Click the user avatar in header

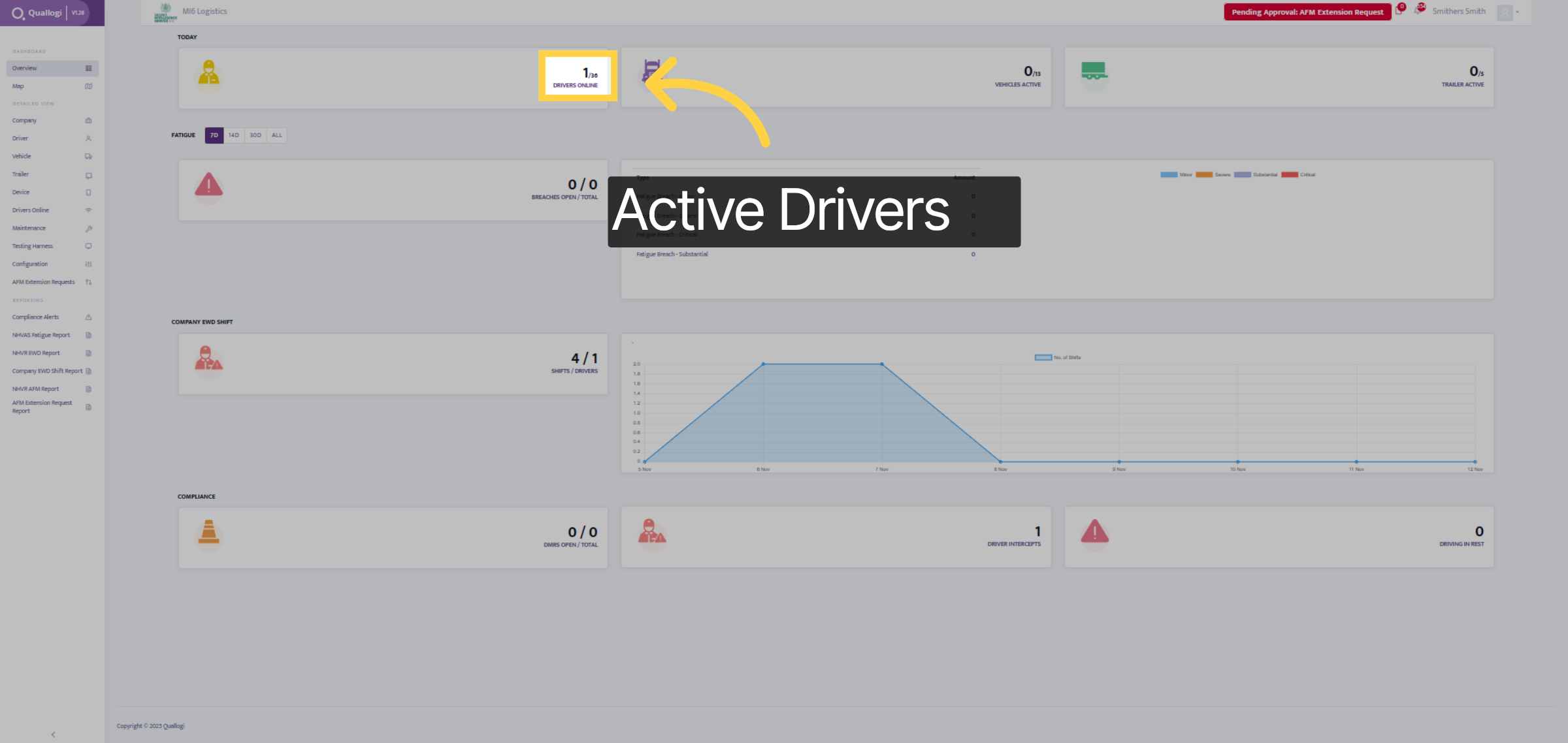pos(1505,12)
